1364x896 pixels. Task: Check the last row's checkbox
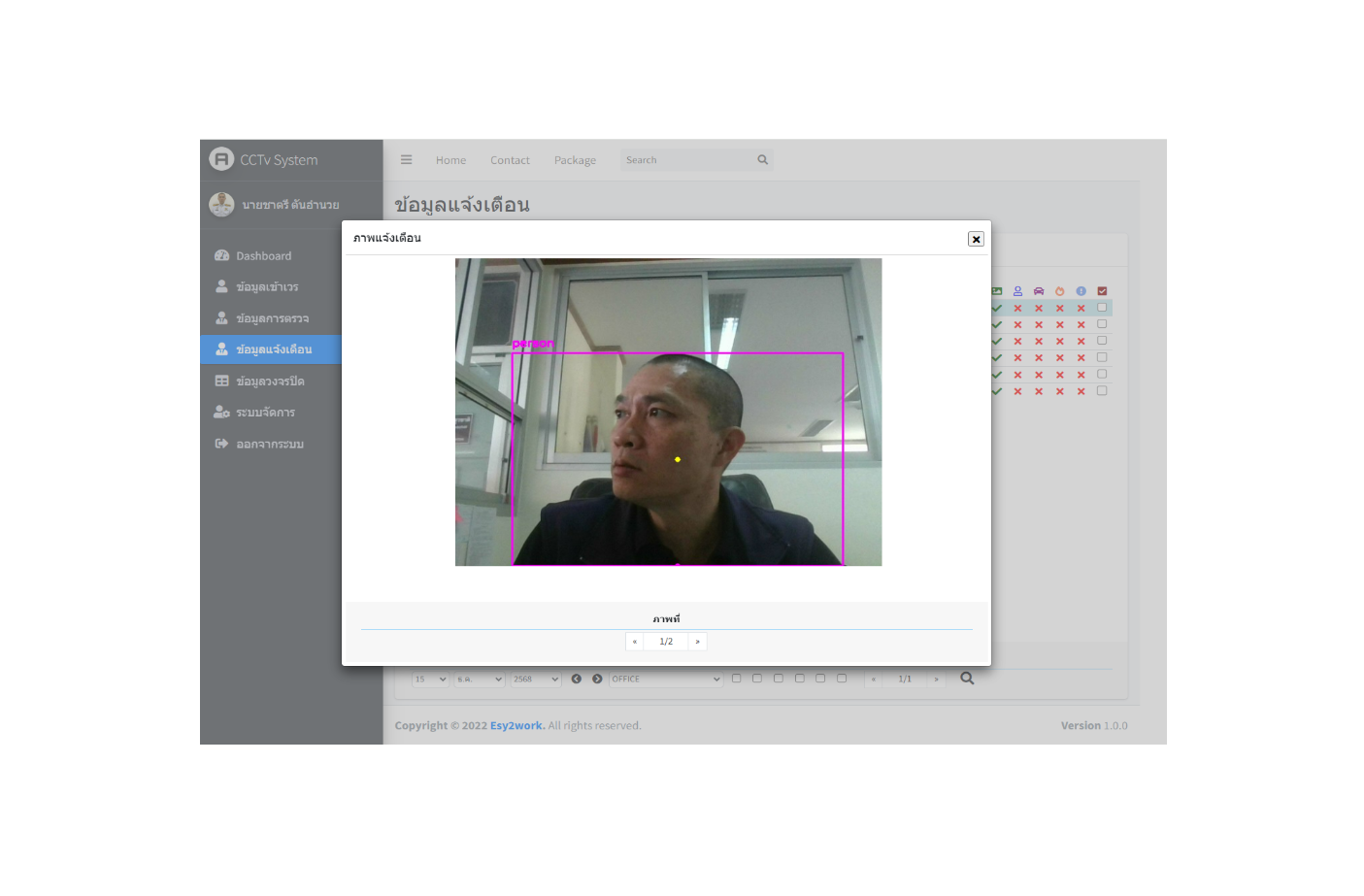tap(1102, 391)
